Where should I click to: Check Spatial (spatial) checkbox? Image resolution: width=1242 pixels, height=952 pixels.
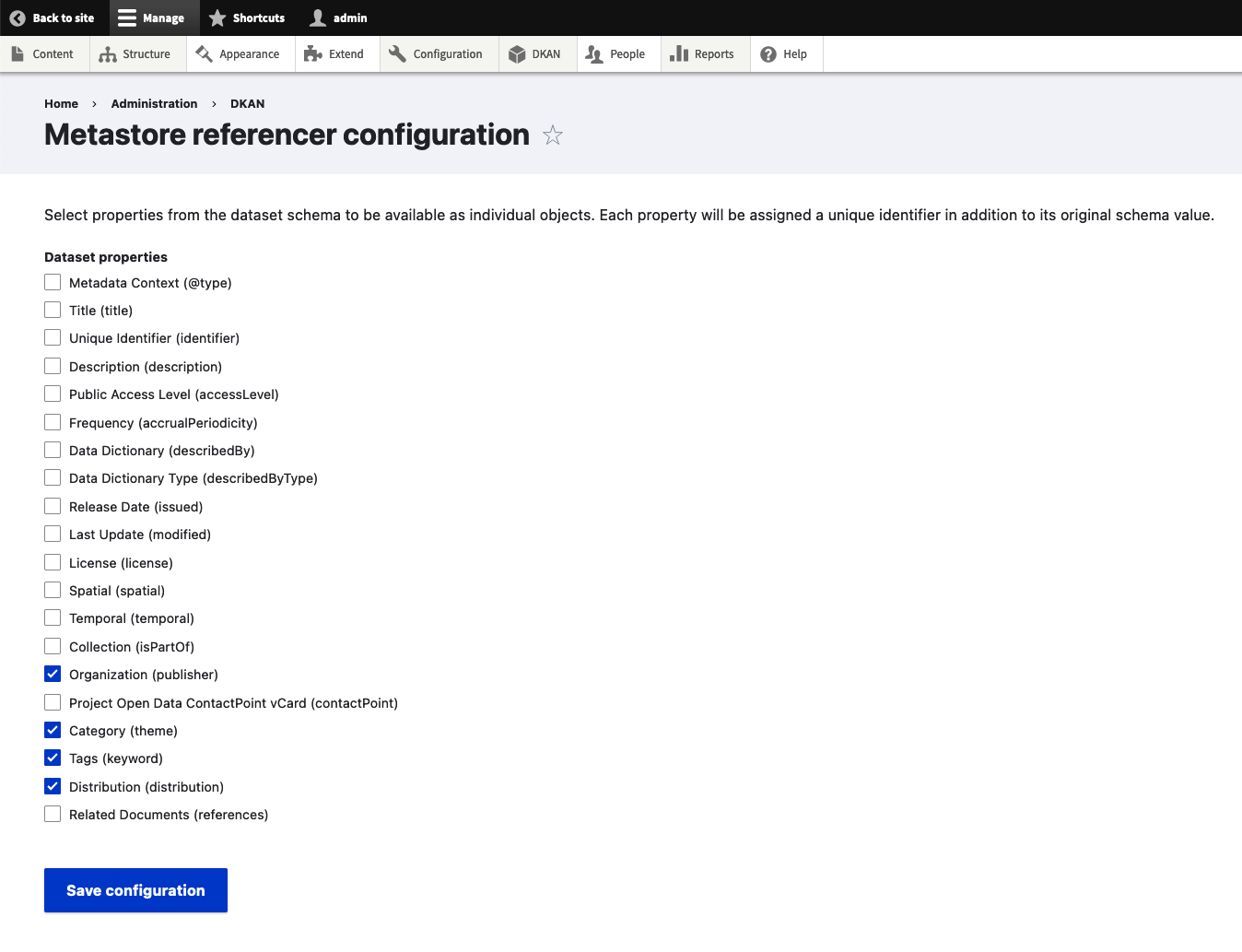[53, 590]
